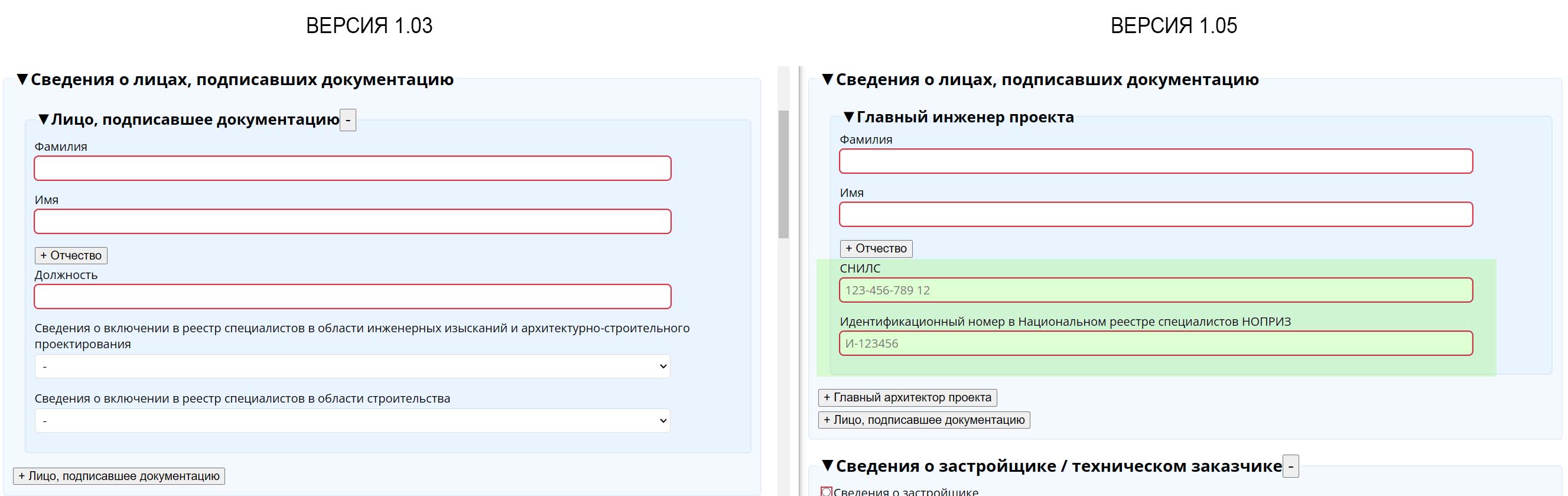The height and width of the screenshot is (496, 1568).
Task: Add 'Главный архитектор проекта' entry
Action: 907,397
